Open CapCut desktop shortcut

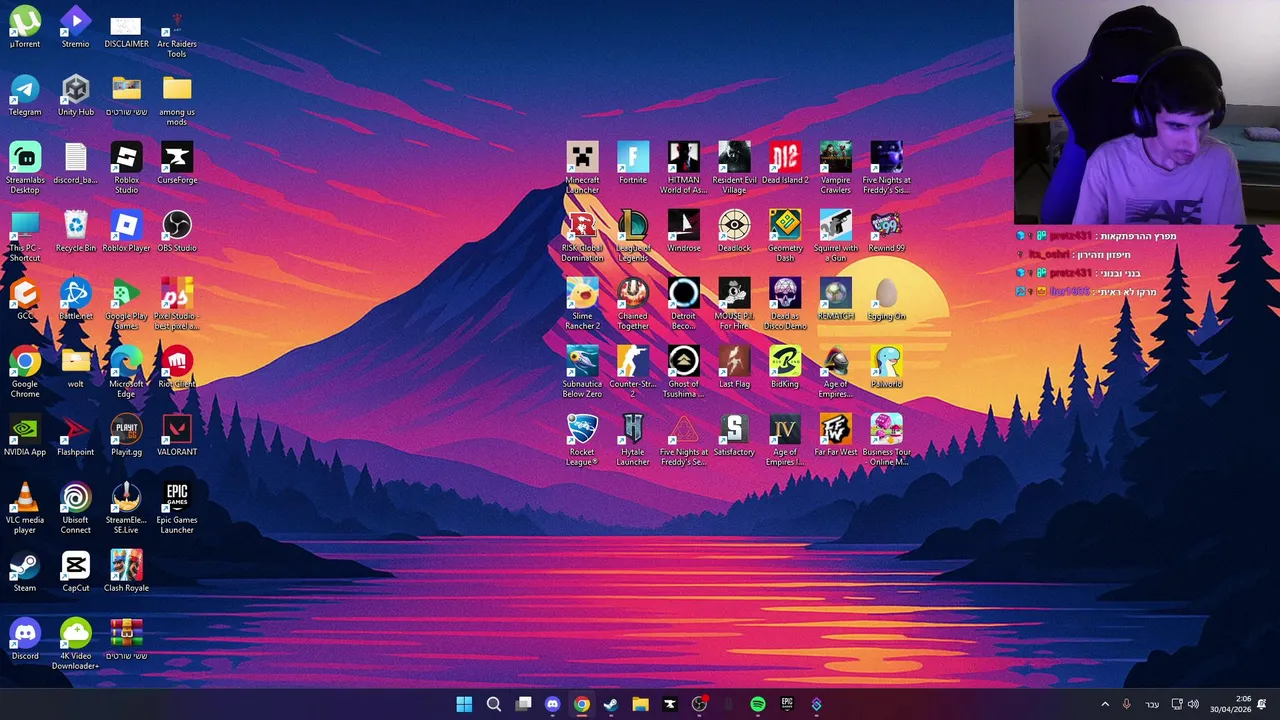tap(75, 571)
